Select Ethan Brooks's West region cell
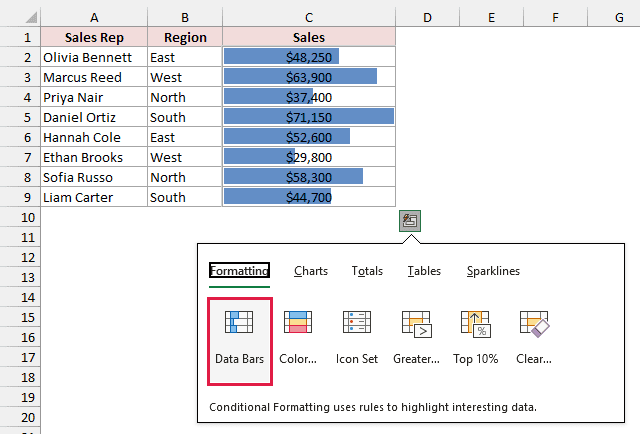The height and width of the screenshot is (434, 640). [185, 157]
